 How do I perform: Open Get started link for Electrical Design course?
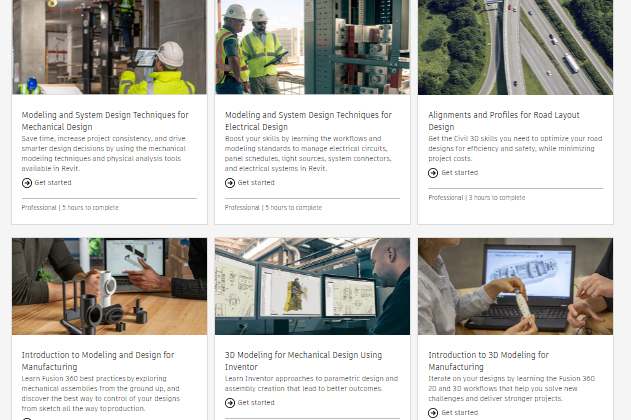point(256,183)
